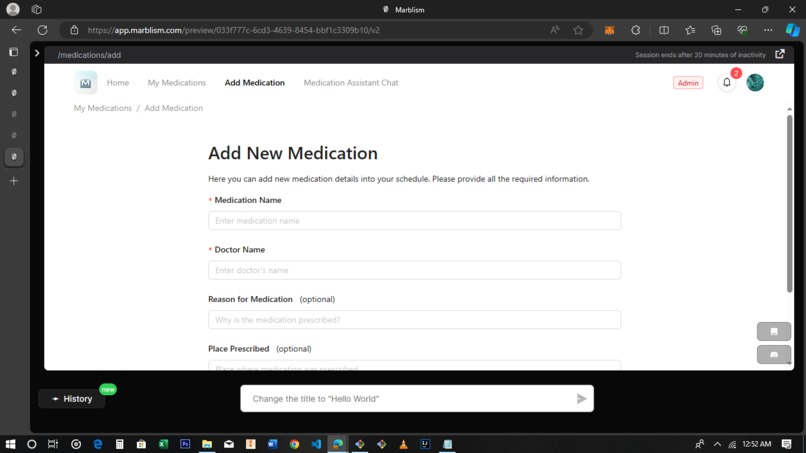The height and width of the screenshot is (453, 806).
Task: Click the taskbar clock 12:52 AM
Action: tap(757, 444)
